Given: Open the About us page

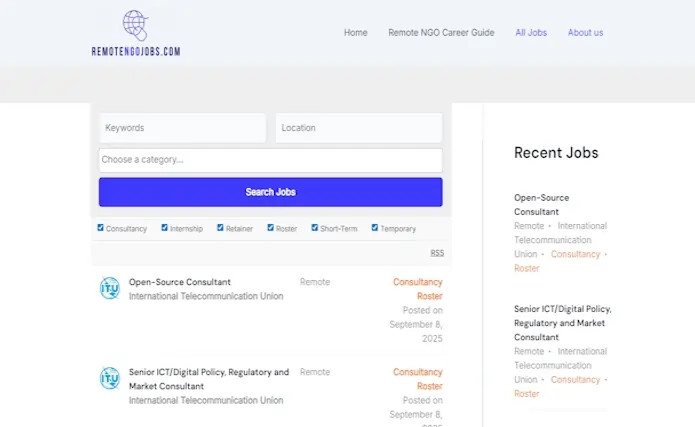Looking at the screenshot, I should pyautogui.click(x=585, y=33).
